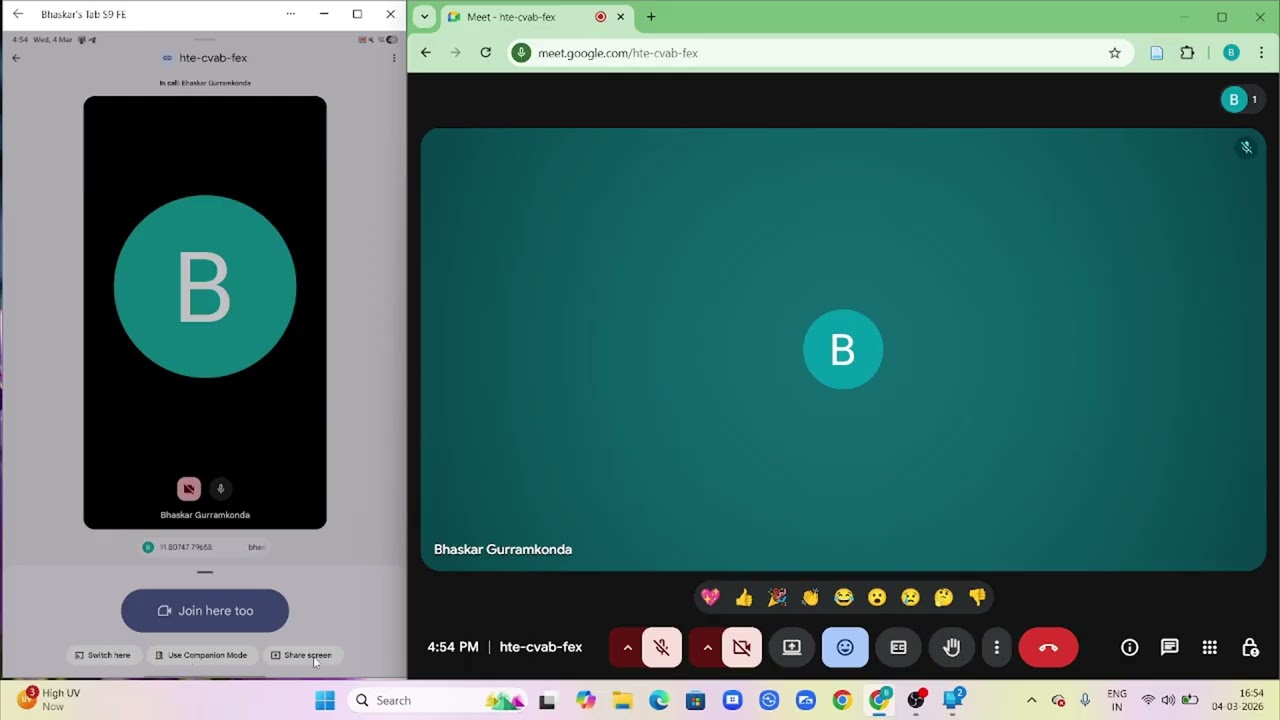The width and height of the screenshot is (1280, 720).
Task: Expand audio settings arrow beside microphone
Action: click(x=627, y=647)
